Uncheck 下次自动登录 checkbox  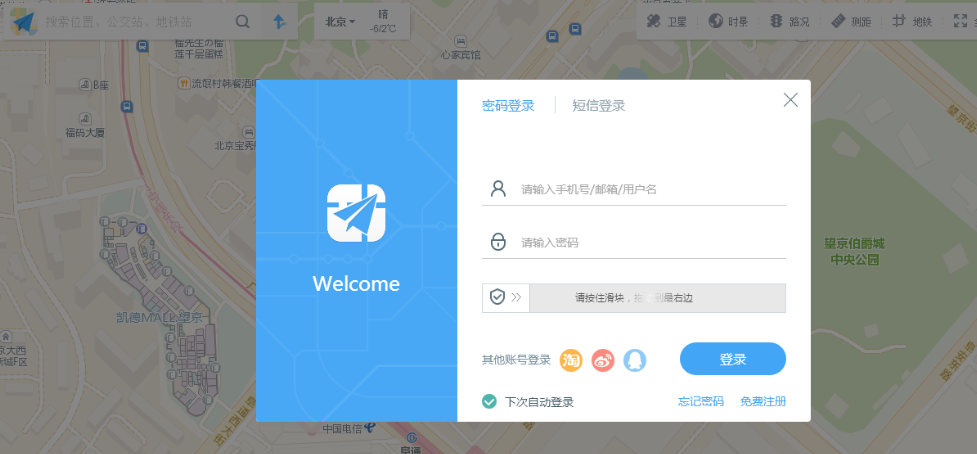click(489, 402)
